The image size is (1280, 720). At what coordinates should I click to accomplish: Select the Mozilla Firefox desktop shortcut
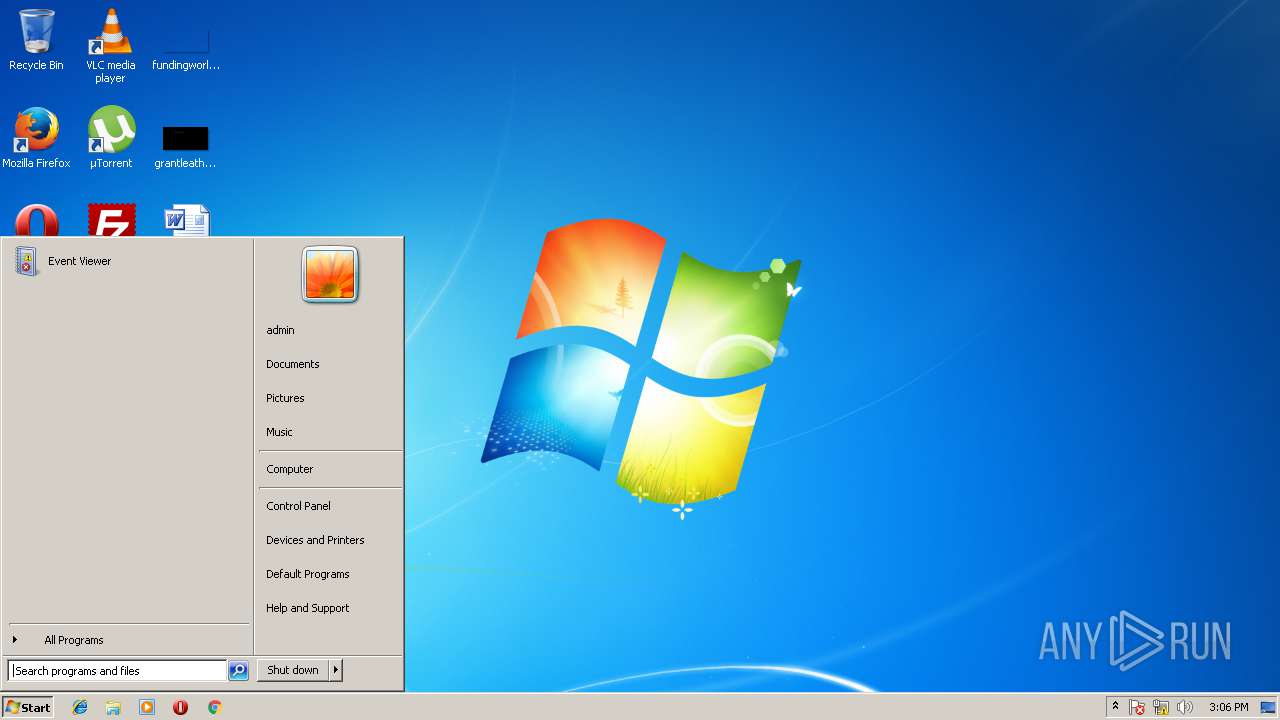pos(36,138)
